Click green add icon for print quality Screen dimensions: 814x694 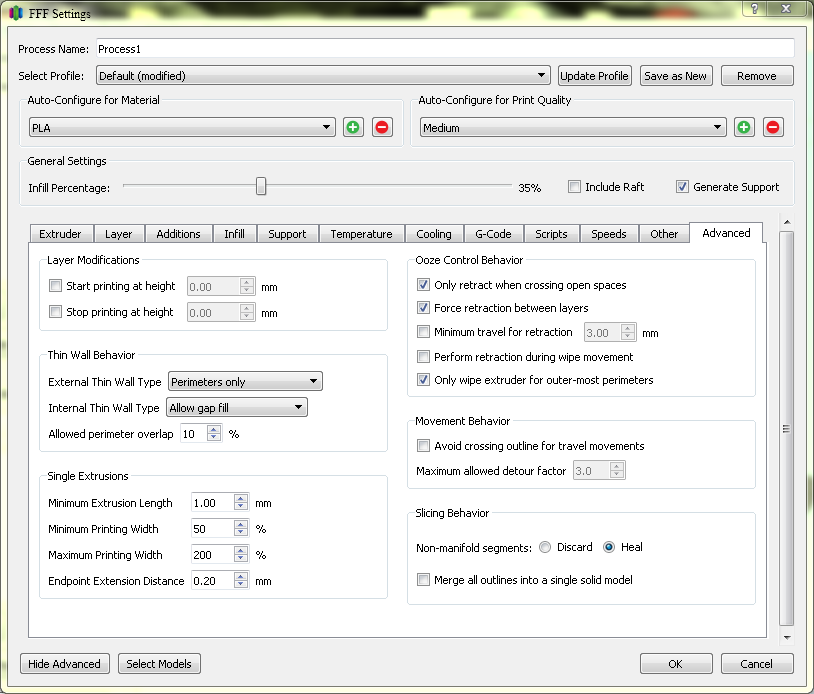tap(743, 127)
